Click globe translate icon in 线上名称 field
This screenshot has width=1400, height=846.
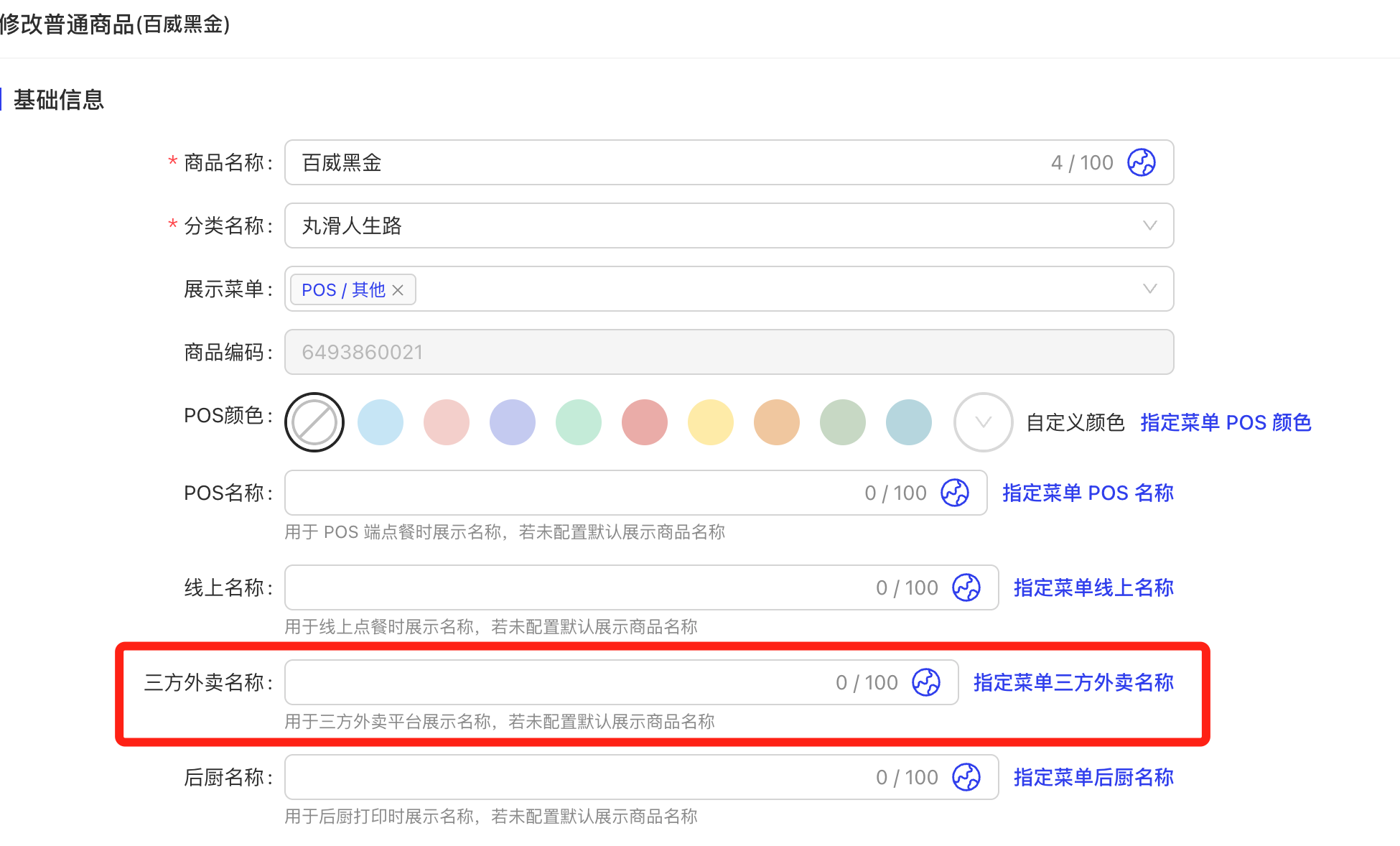click(966, 587)
